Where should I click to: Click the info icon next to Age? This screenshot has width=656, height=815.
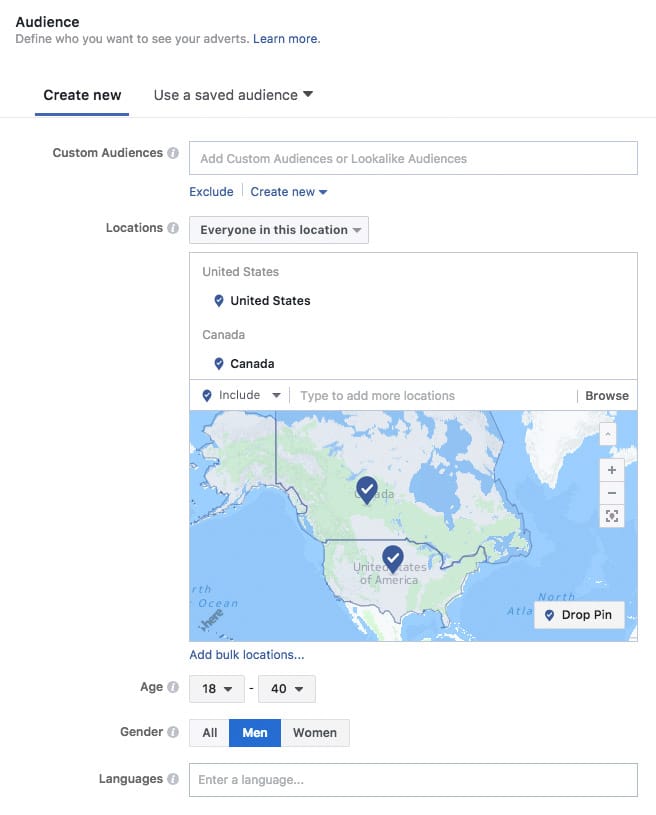pyautogui.click(x=173, y=688)
